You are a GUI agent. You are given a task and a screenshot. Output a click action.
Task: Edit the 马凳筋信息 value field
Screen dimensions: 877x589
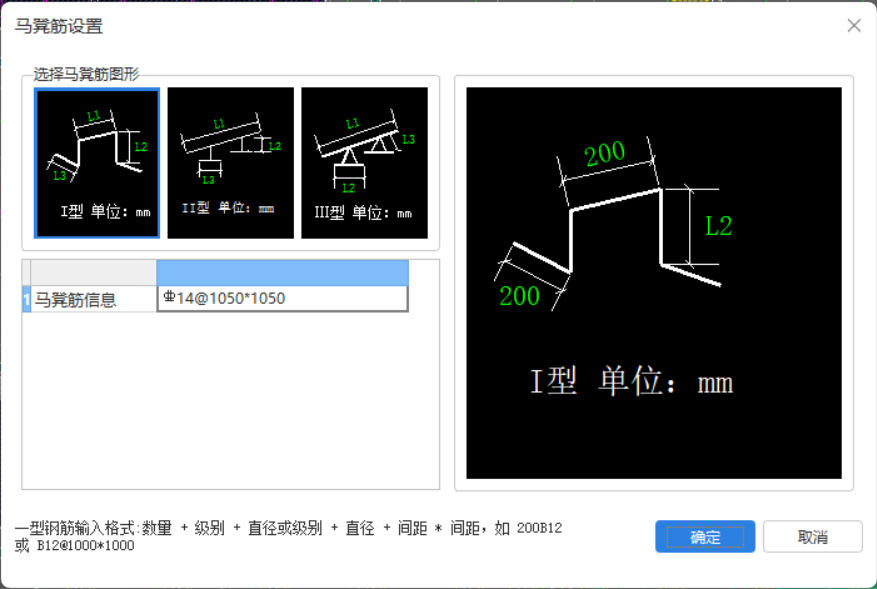point(282,299)
